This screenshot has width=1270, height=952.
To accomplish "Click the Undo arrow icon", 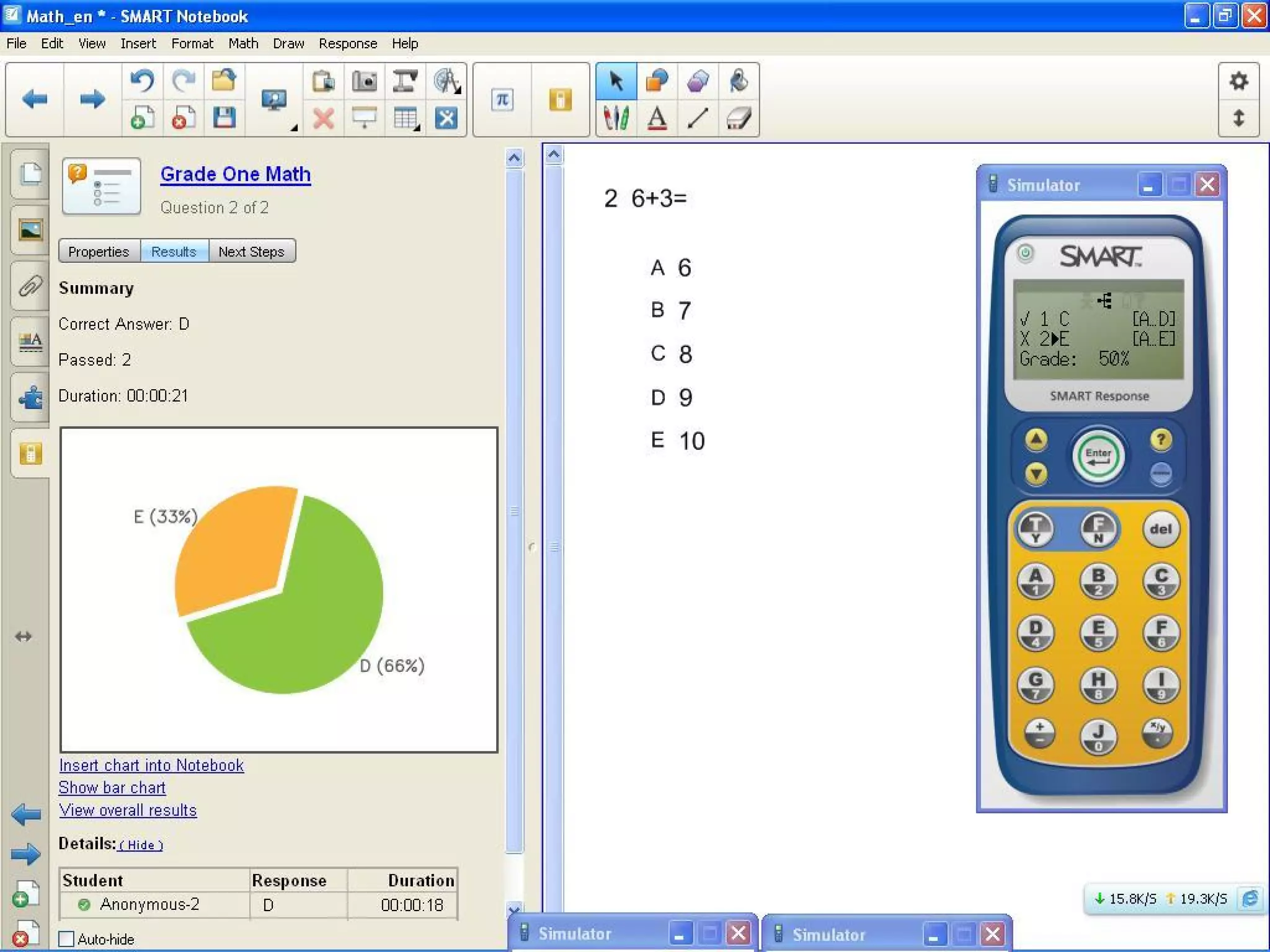I will [142, 81].
